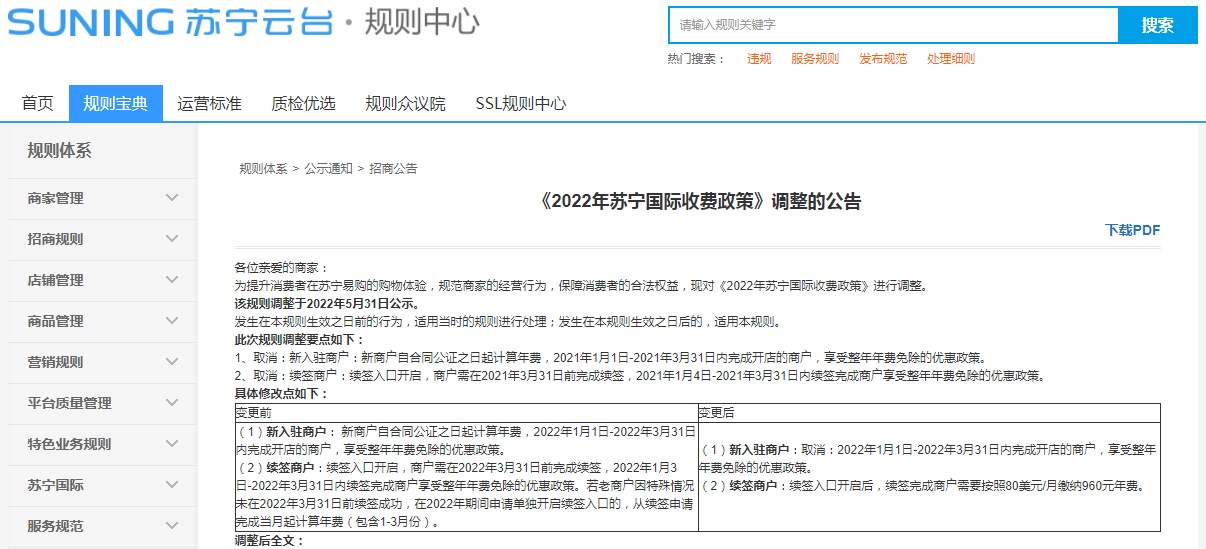Open the 质检优选 tab

click(x=303, y=103)
